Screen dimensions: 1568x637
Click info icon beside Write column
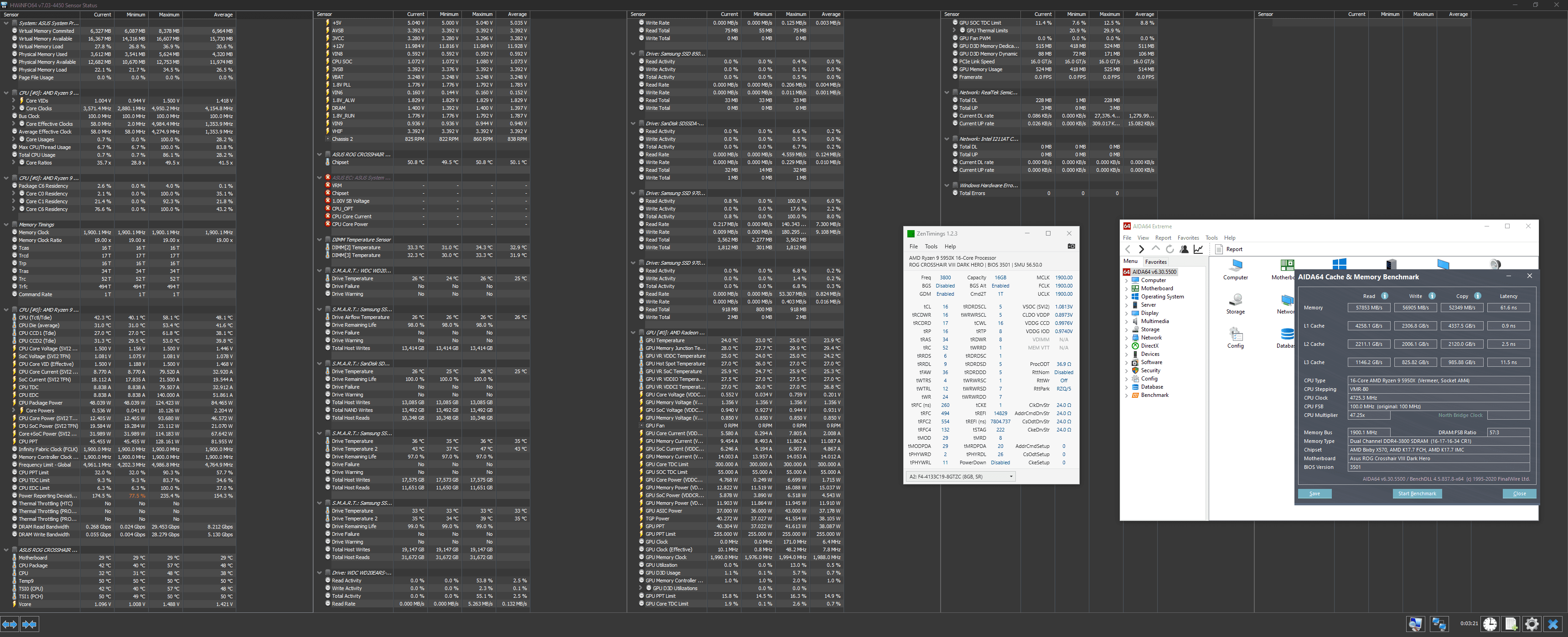coord(1432,296)
